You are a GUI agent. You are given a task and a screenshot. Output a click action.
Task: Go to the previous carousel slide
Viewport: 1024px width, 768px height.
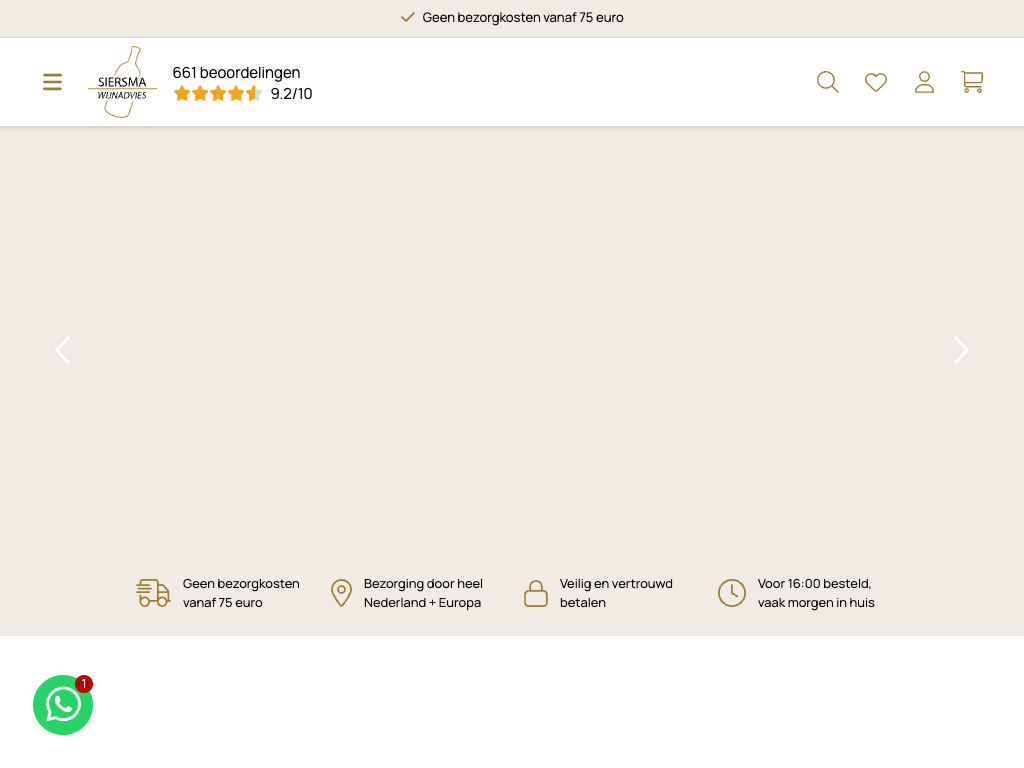tap(62, 350)
